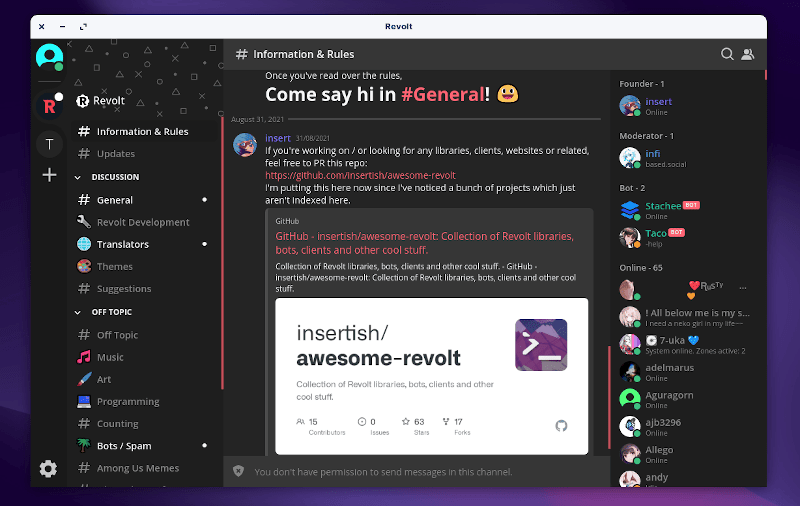Open the Revolt server name header
The height and width of the screenshot is (506, 800).
point(108,100)
